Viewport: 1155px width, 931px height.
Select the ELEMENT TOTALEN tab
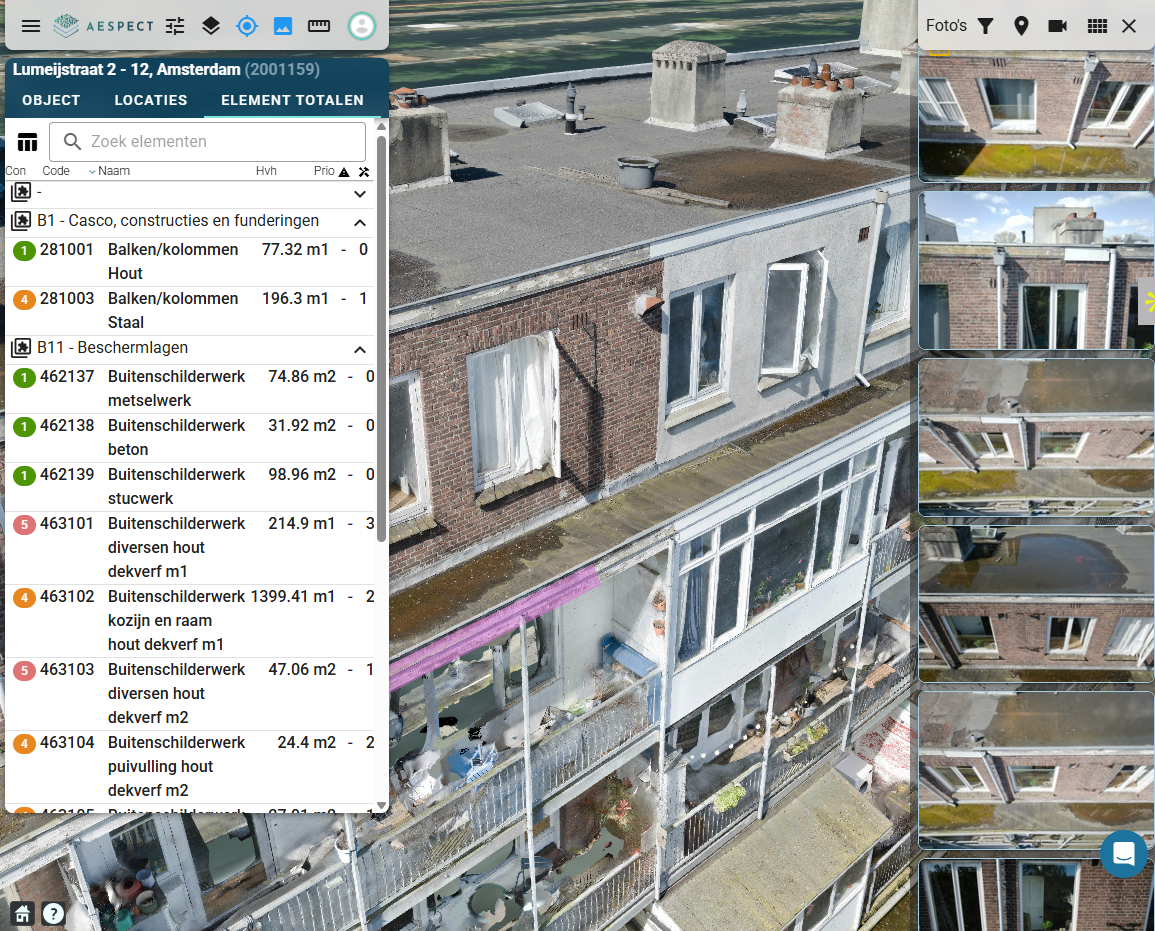[x=292, y=100]
